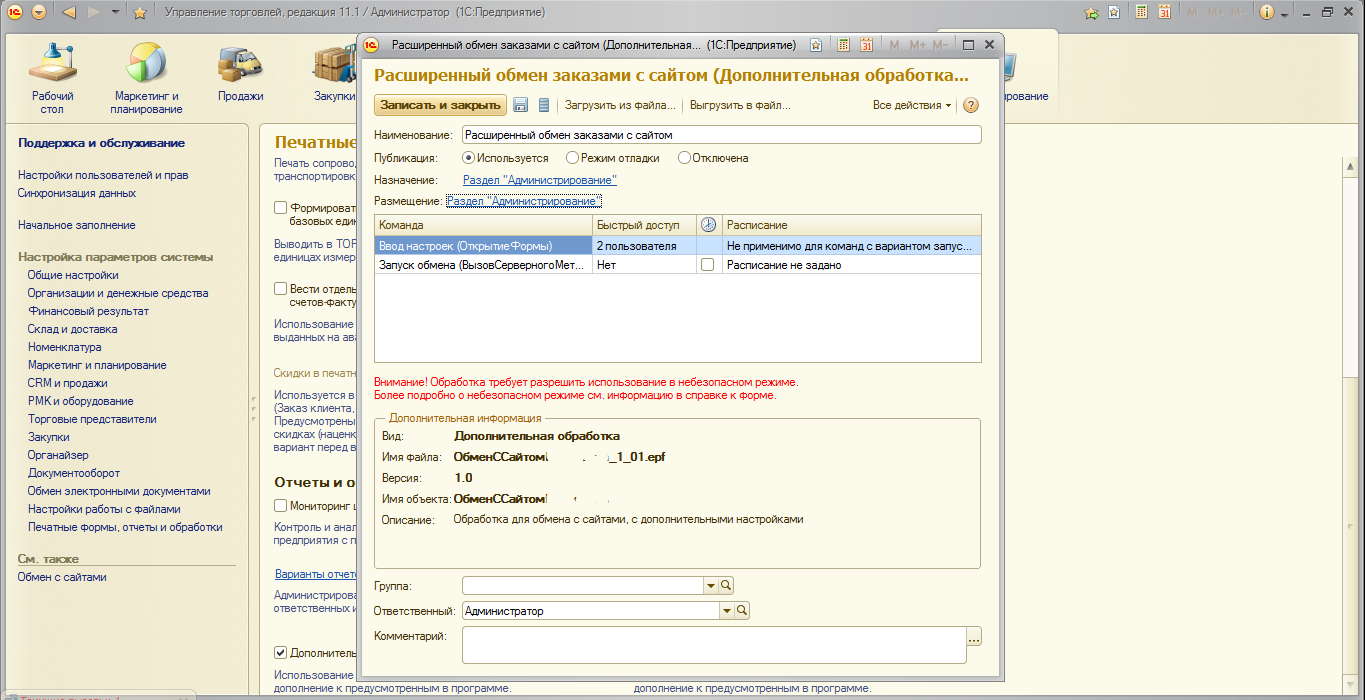Click the Комментарий text field

(714, 645)
